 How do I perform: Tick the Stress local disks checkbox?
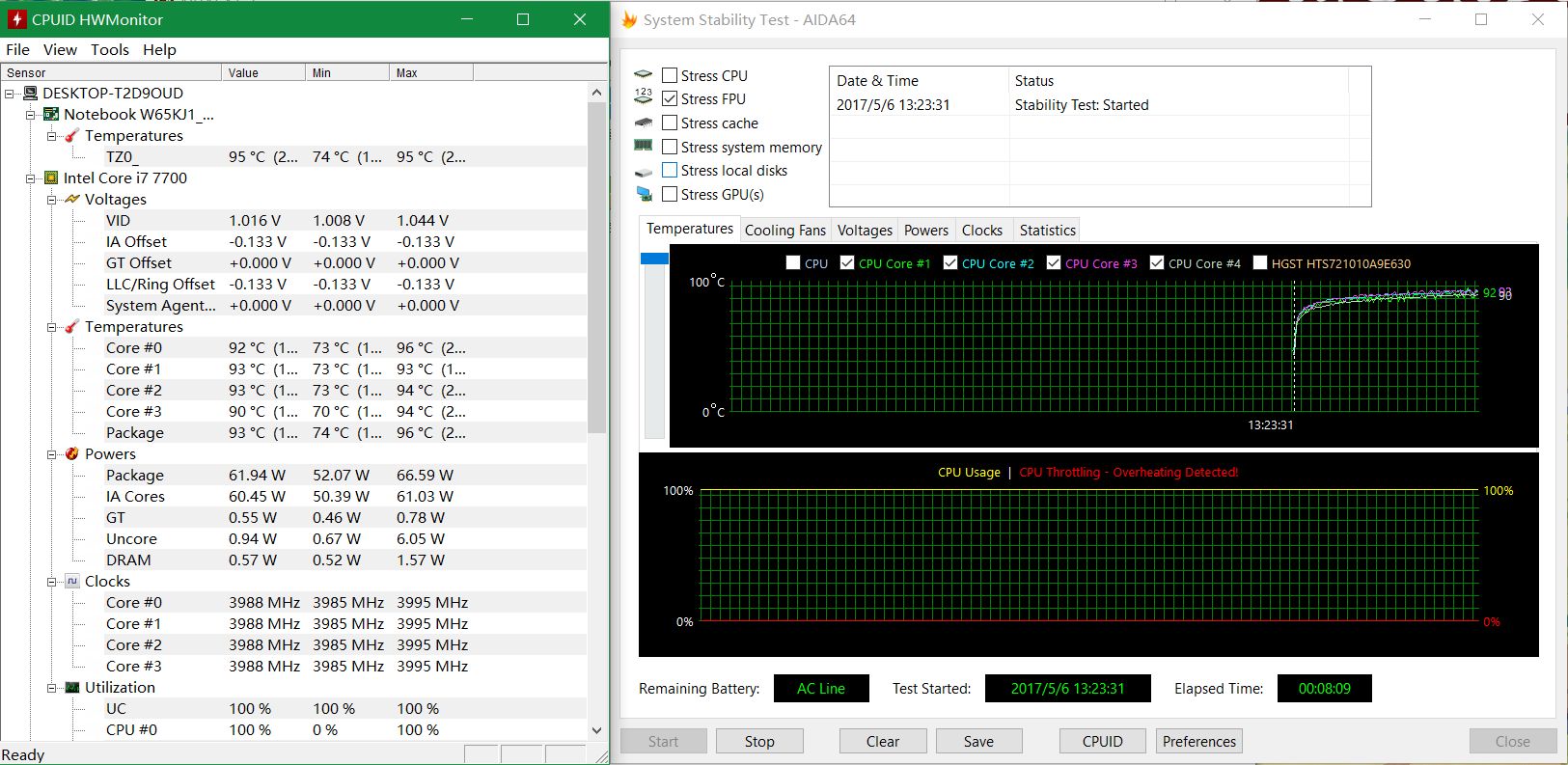(x=670, y=170)
